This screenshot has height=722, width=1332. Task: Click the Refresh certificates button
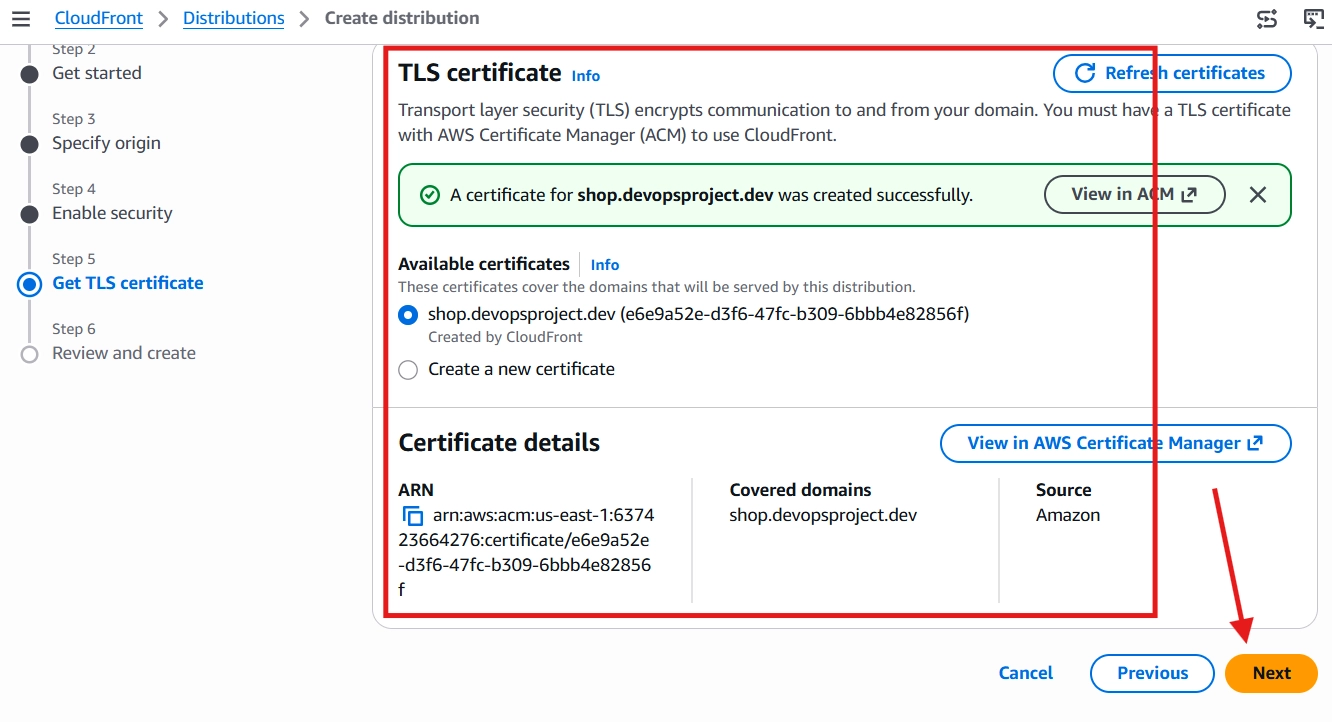(x=1172, y=73)
